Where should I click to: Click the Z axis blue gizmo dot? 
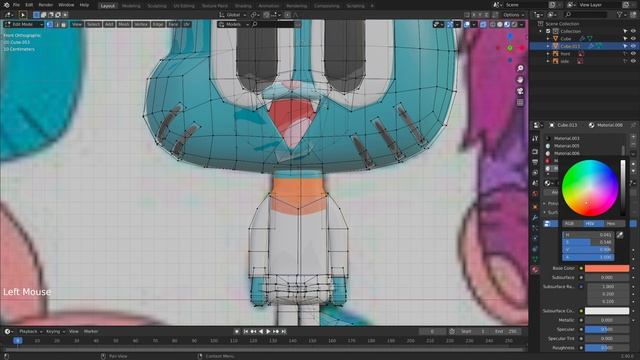pyautogui.click(x=510, y=37)
